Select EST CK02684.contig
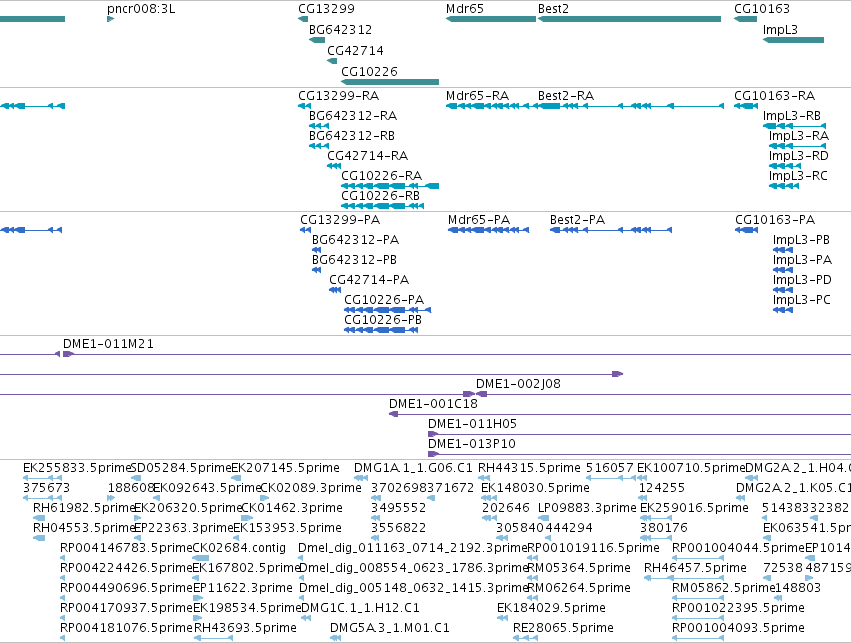This screenshot has height=643, width=851. pos(201,558)
